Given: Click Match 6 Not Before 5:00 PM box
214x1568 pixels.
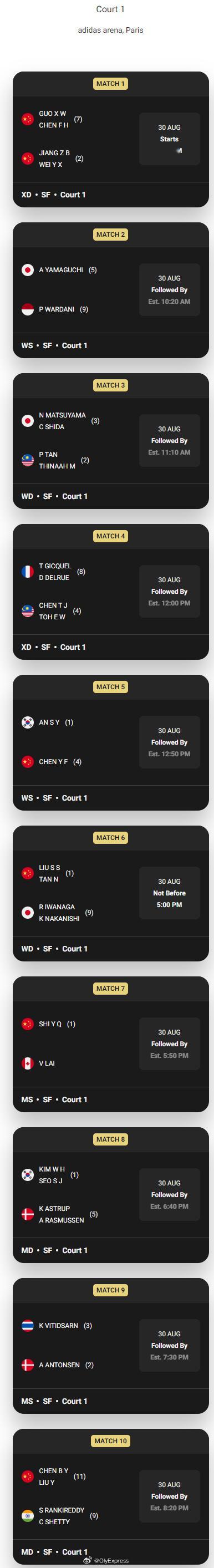Looking at the screenshot, I should (x=169, y=893).
